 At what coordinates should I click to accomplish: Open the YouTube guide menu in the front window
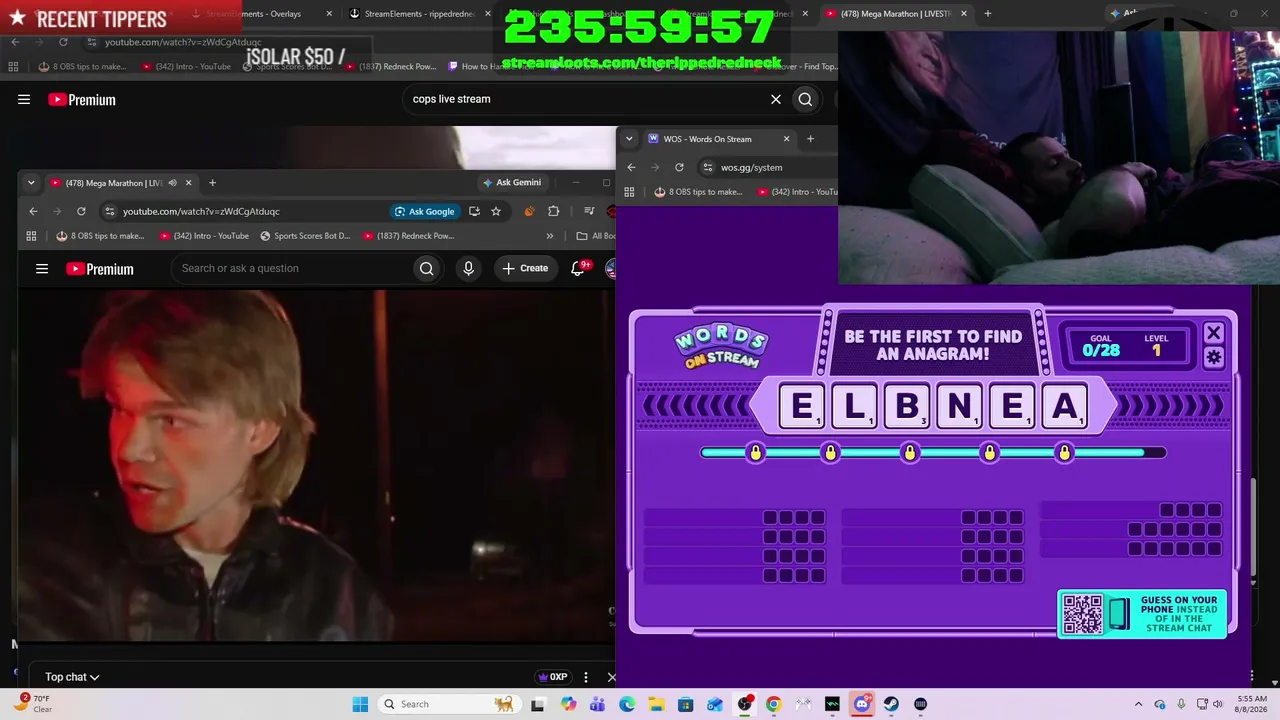click(x=42, y=269)
